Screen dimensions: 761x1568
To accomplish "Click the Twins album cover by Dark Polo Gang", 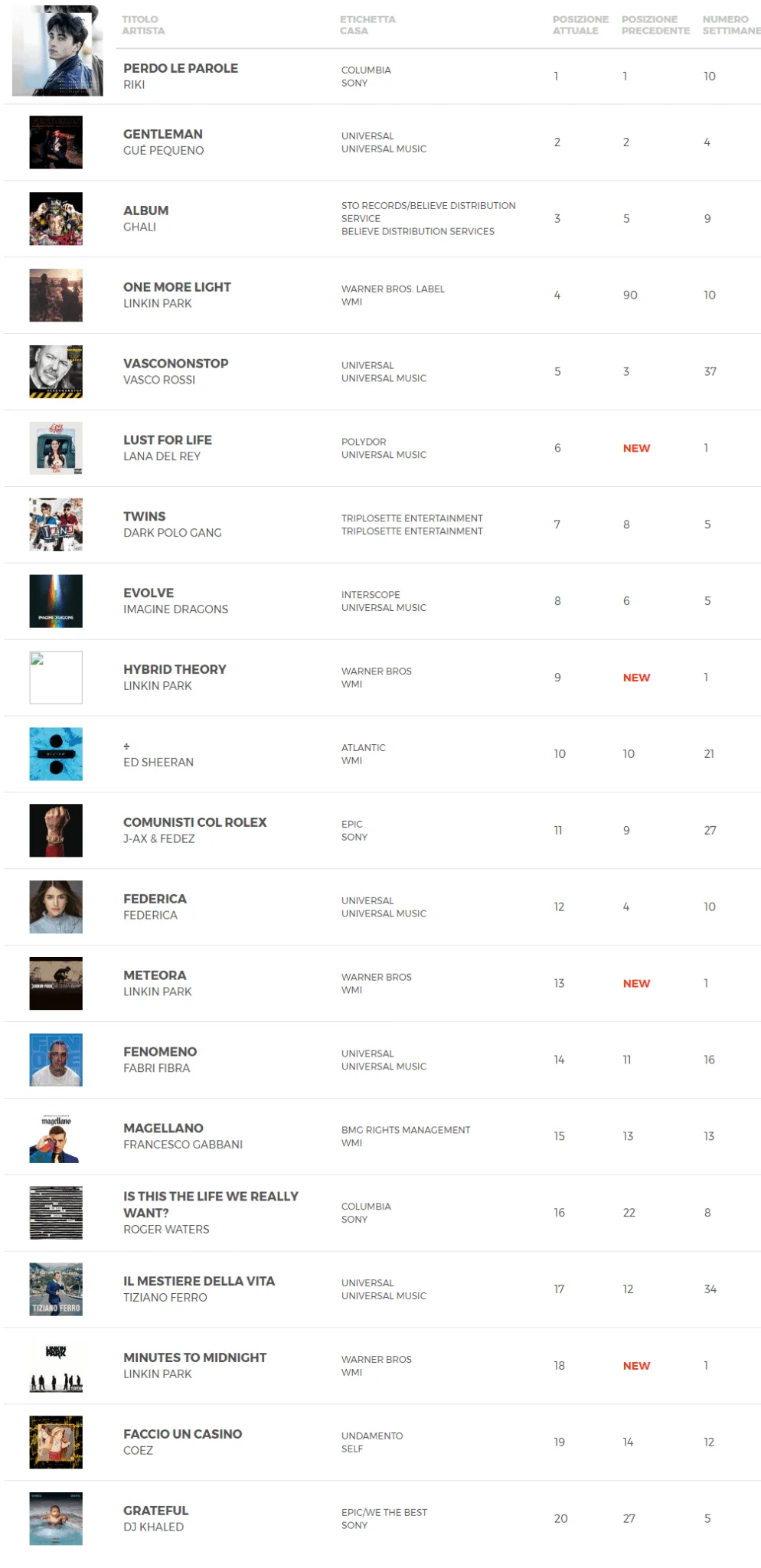I will 56,525.
